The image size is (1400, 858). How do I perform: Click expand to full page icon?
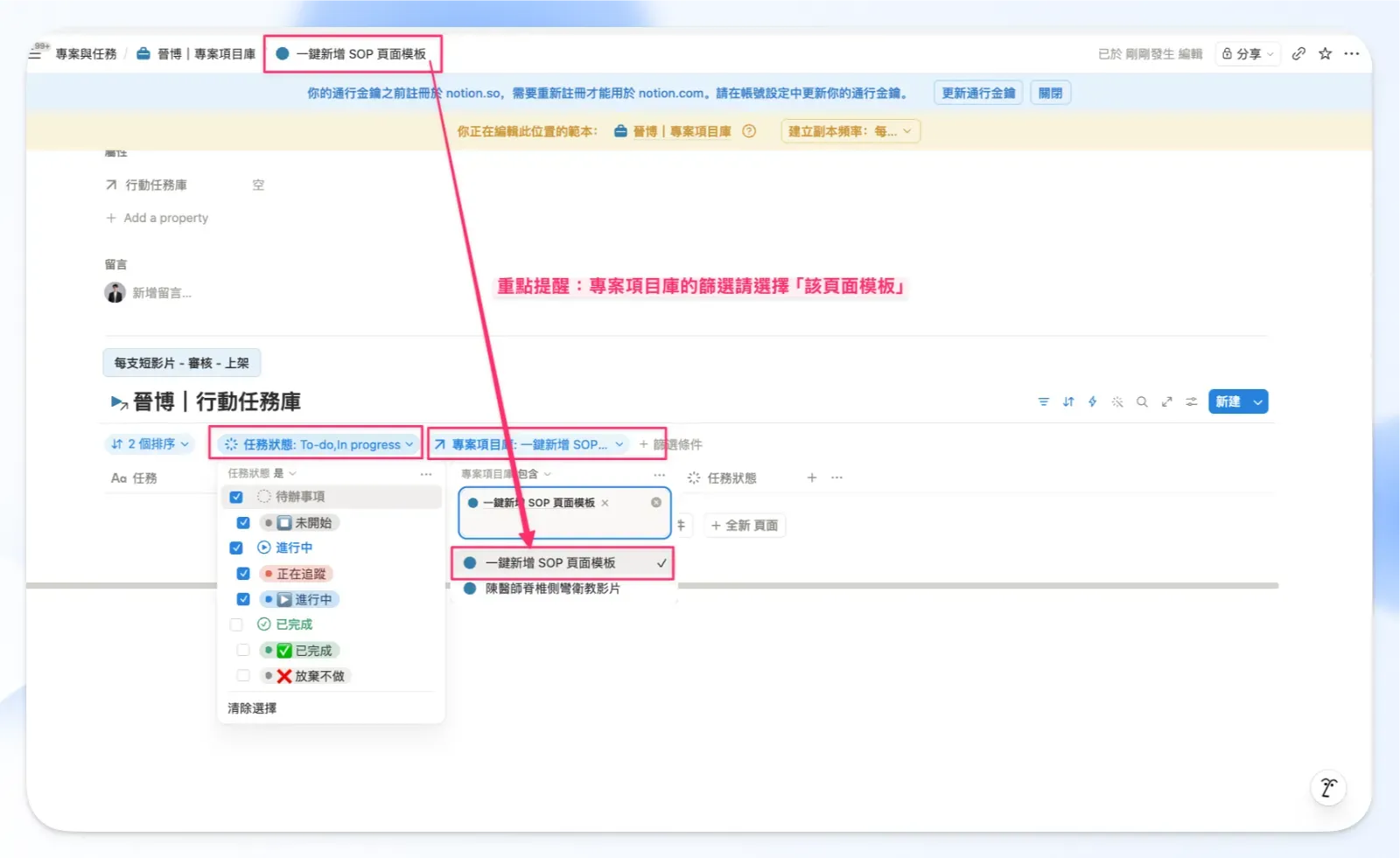click(x=1166, y=401)
